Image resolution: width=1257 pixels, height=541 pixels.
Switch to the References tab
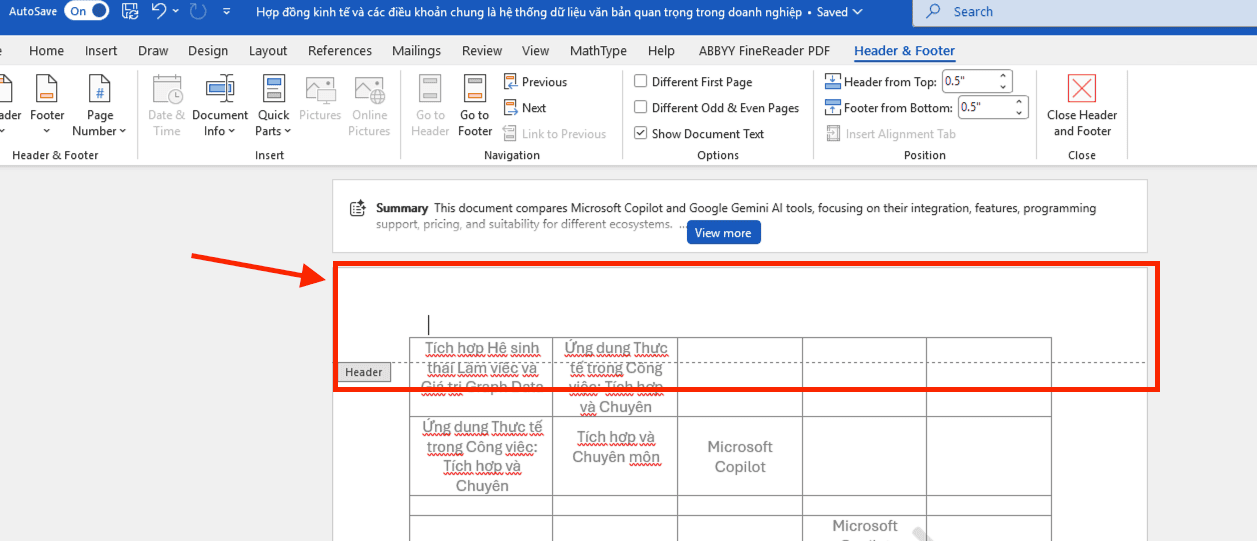339,51
